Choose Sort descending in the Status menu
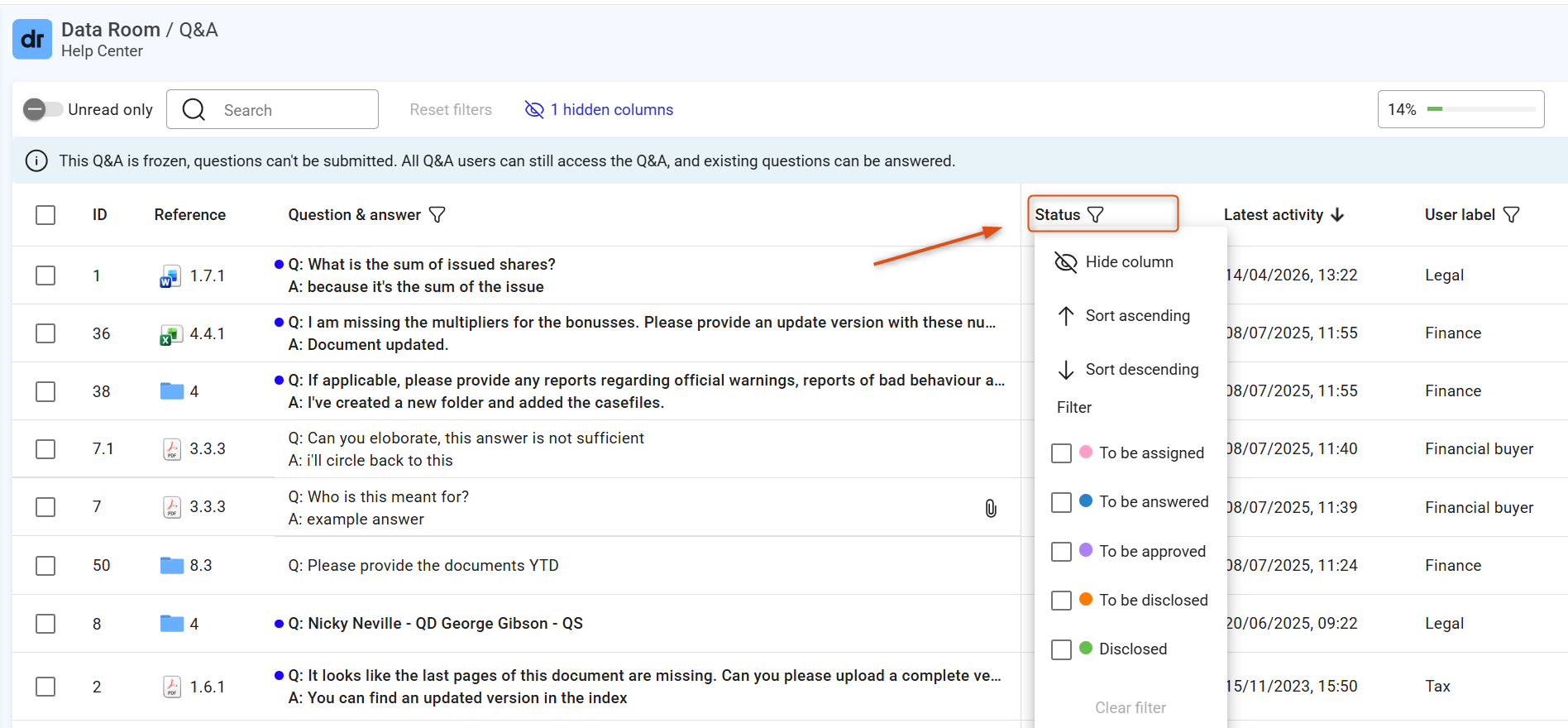The height and width of the screenshot is (728, 1568). [1128, 370]
